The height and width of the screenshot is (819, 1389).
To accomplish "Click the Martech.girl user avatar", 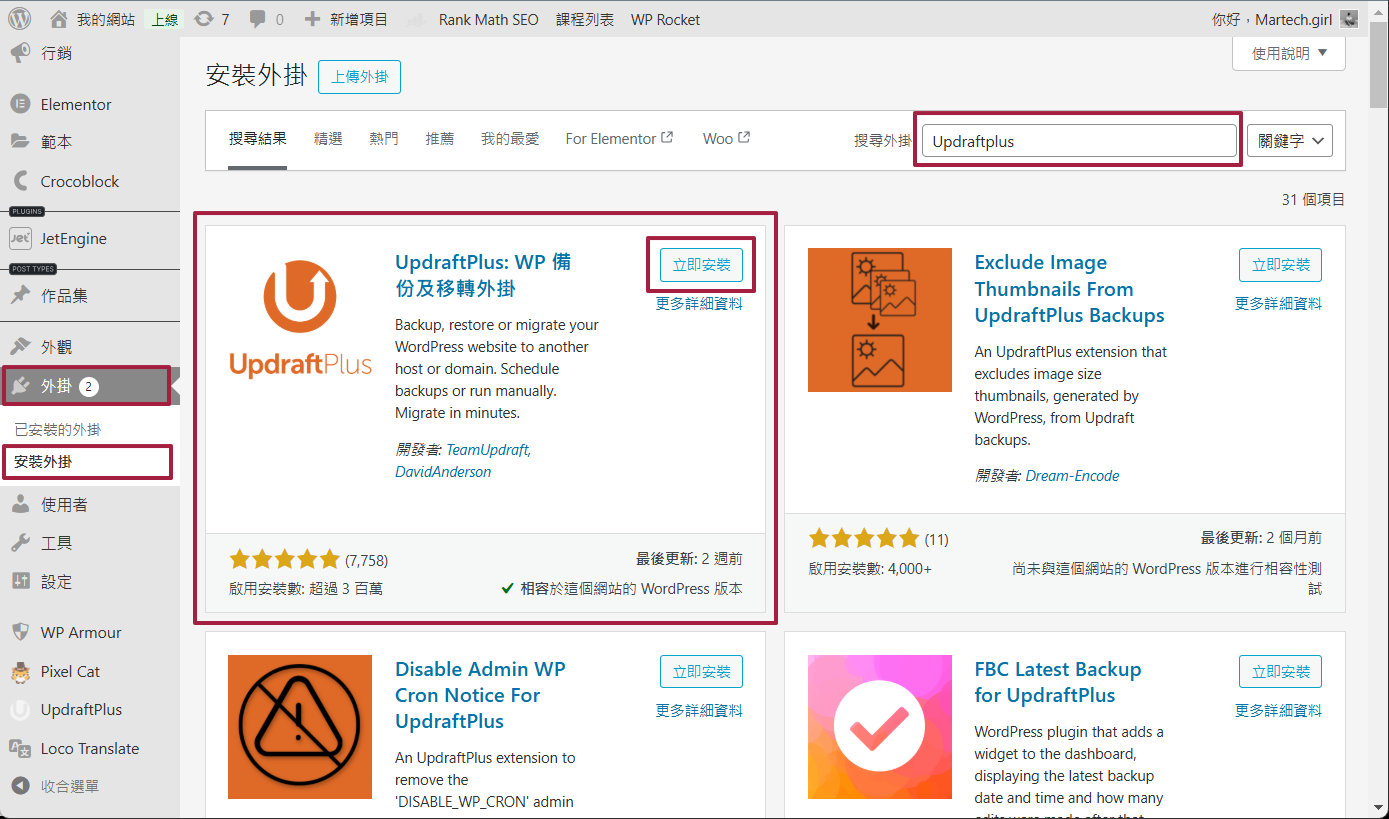I will (x=1349, y=19).
